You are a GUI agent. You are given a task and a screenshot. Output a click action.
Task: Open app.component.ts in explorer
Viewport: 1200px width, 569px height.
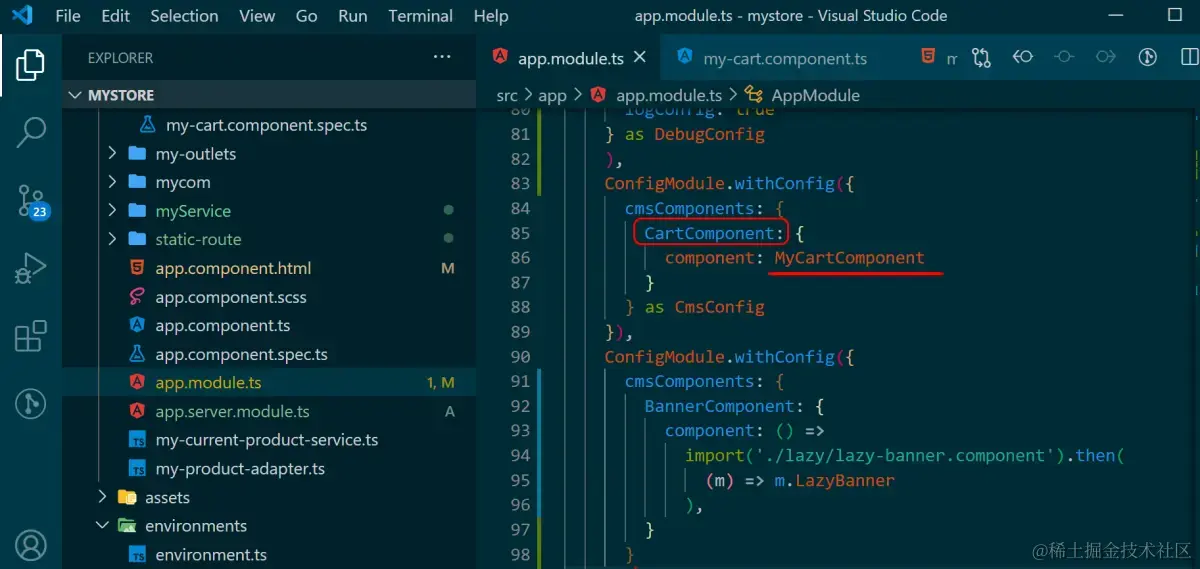(x=268, y=325)
